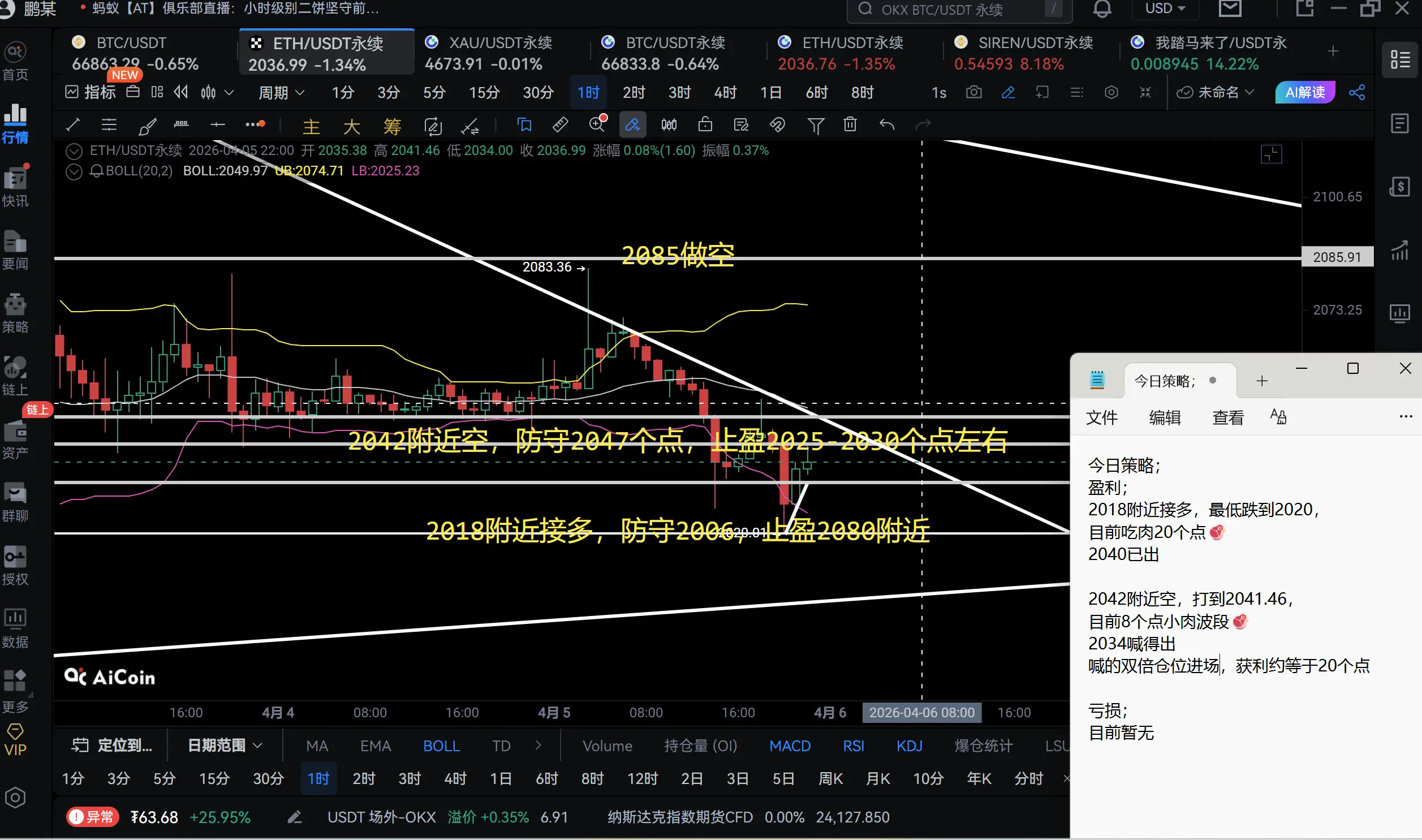Toggle the BOLL indicator in bottom bar

[x=441, y=746]
